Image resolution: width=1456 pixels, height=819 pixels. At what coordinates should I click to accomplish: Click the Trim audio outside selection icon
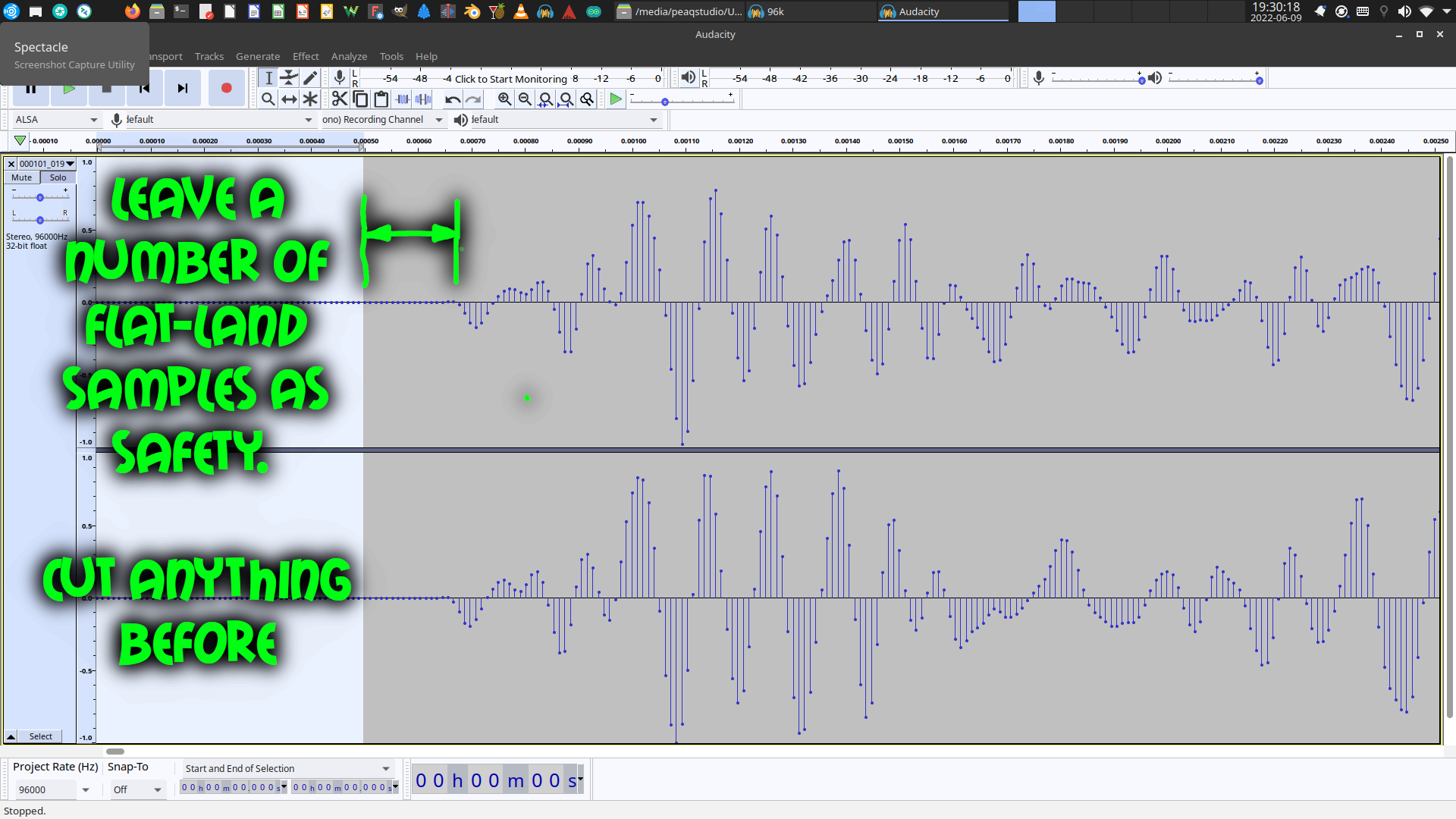click(x=403, y=99)
